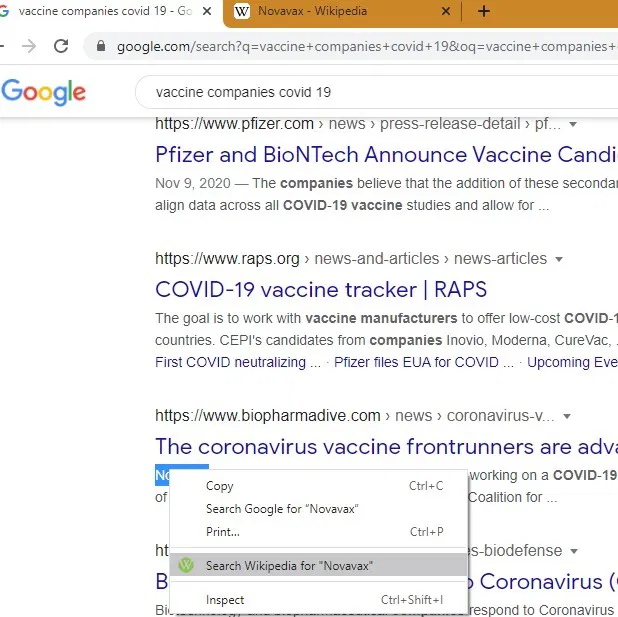The height and width of the screenshot is (617, 618).
Task: Reload the page with the refresh icon
Action: (x=61, y=46)
